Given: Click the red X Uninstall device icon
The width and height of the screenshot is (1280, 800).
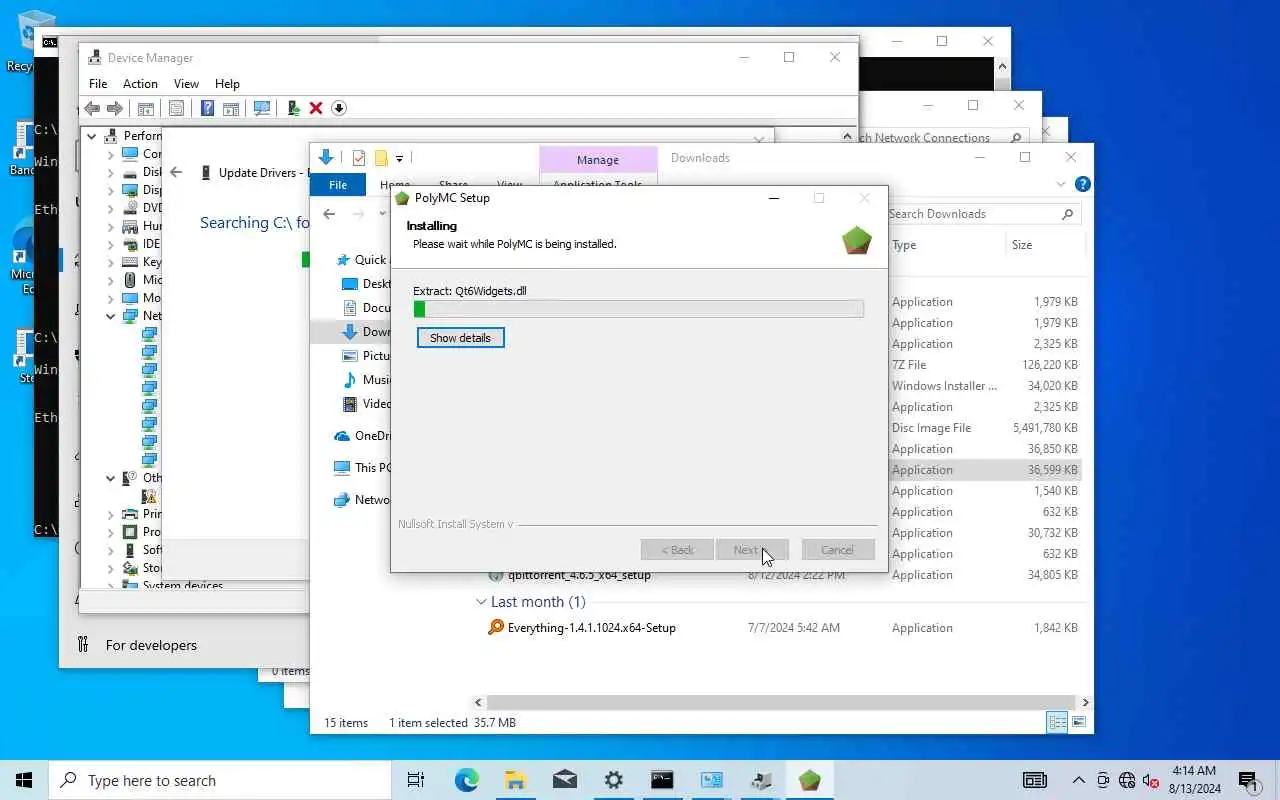Looking at the screenshot, I should pyautogui.click(x=316, y=108).
